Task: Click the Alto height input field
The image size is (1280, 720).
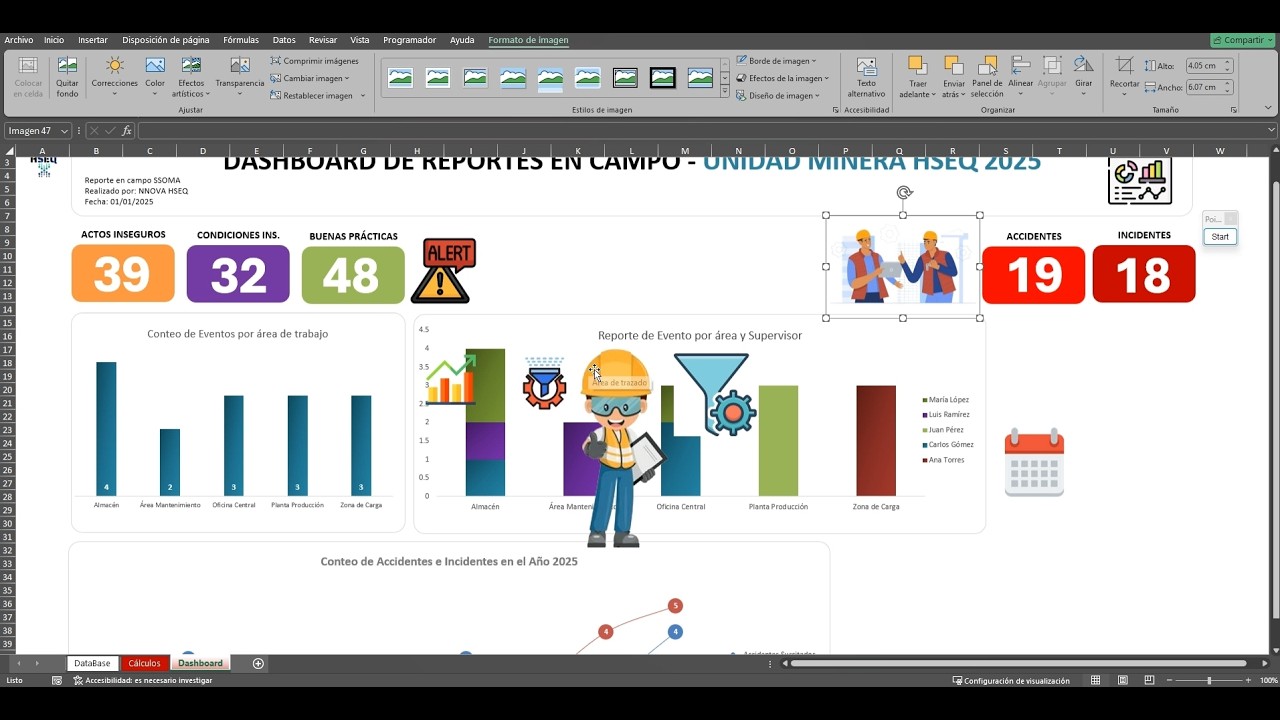Action: 1204,66
